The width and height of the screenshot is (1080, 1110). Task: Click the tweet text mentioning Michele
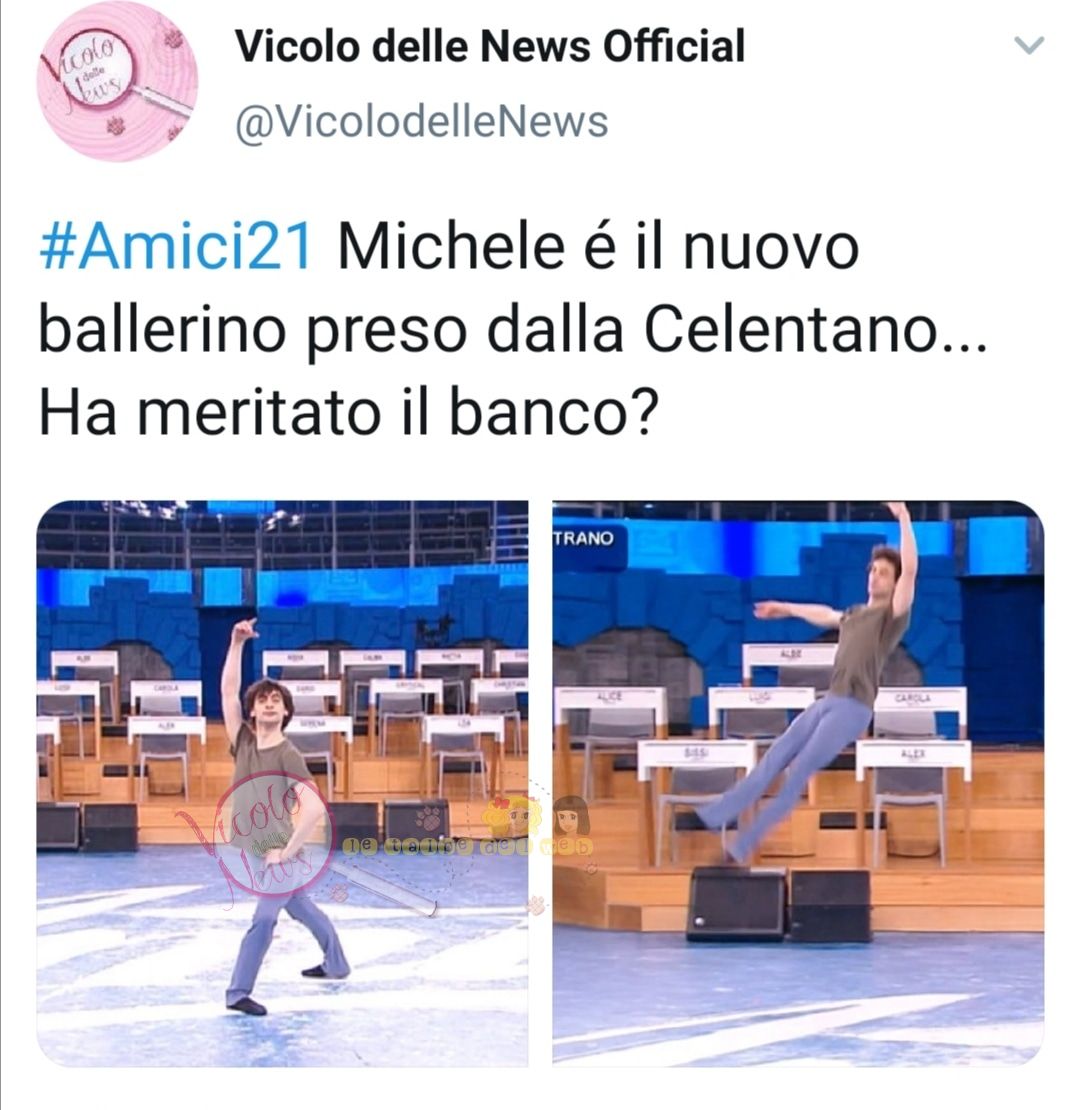pos(513,330)
